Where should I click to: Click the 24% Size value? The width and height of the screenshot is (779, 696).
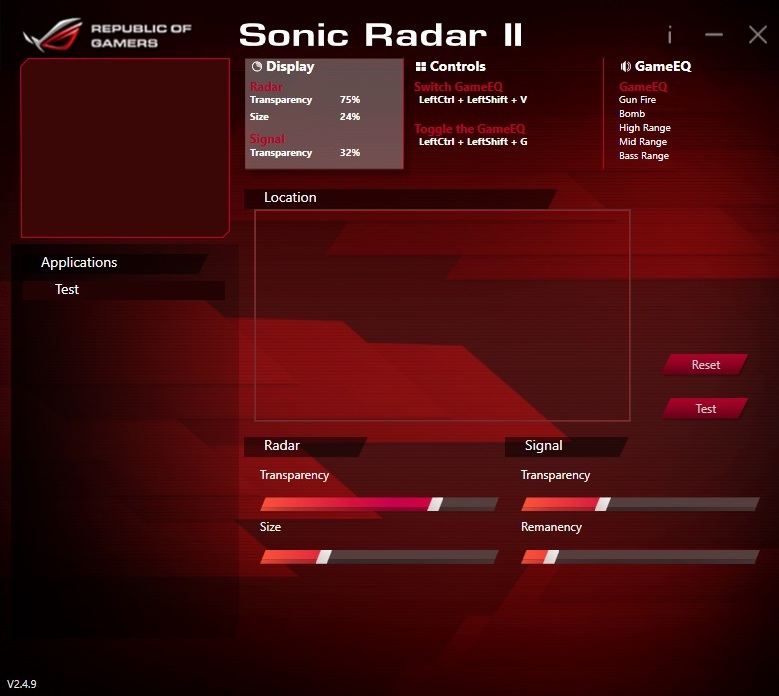pyautogui.click(x=350, y=117)
